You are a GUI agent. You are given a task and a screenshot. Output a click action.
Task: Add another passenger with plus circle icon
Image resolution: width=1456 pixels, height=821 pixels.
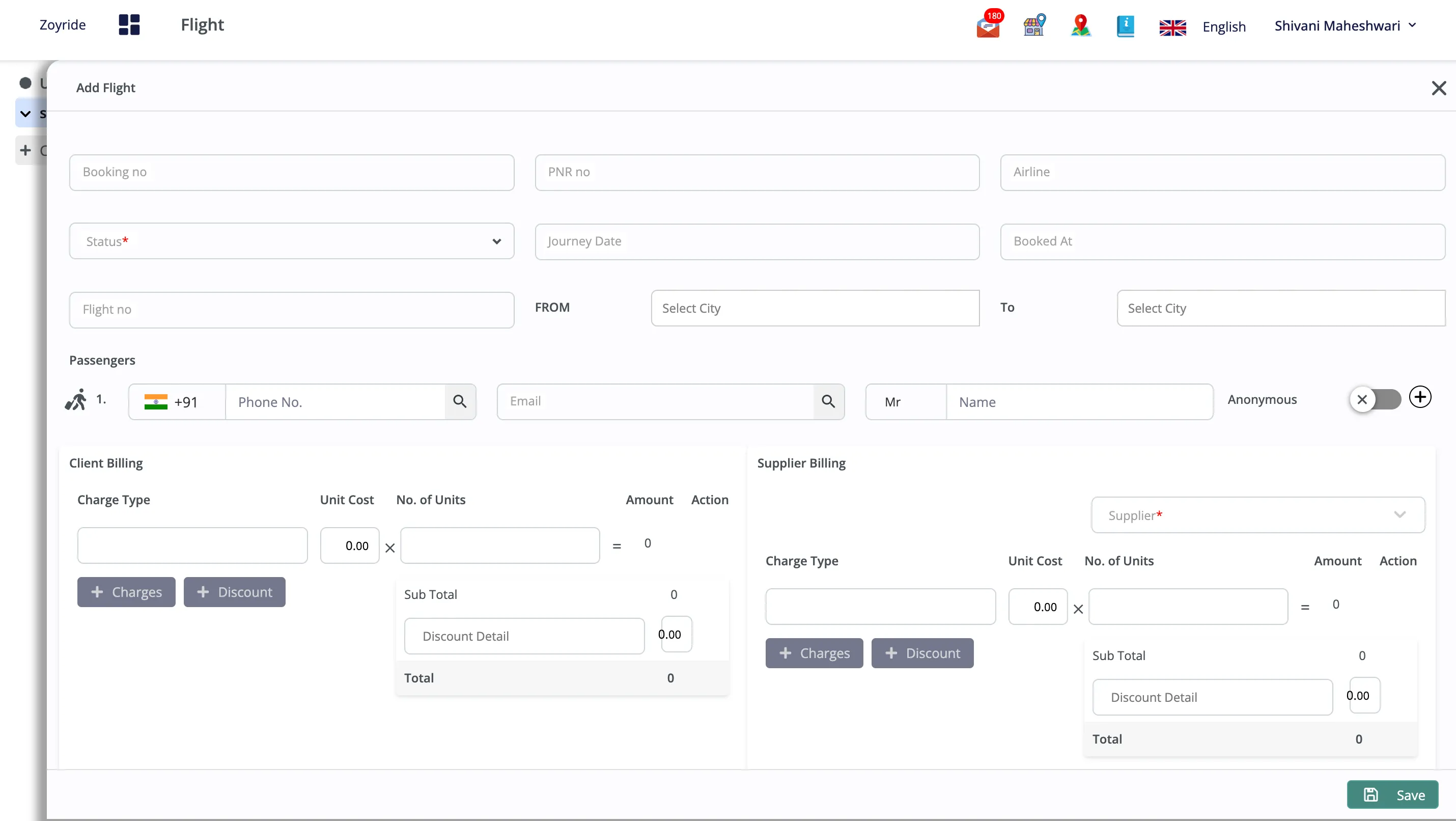pos(1420,397)
